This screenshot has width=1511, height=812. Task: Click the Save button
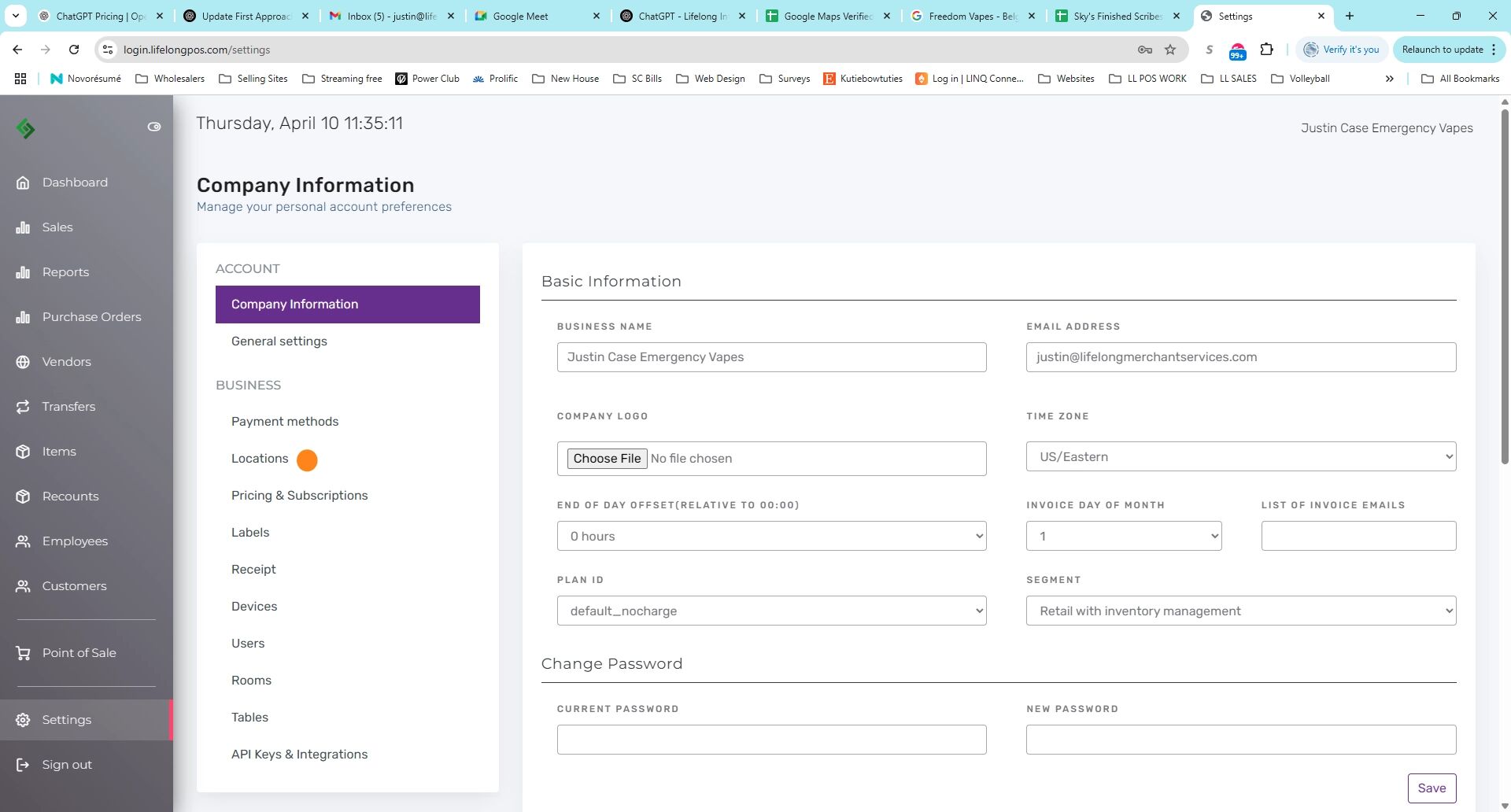[1432, 788]
